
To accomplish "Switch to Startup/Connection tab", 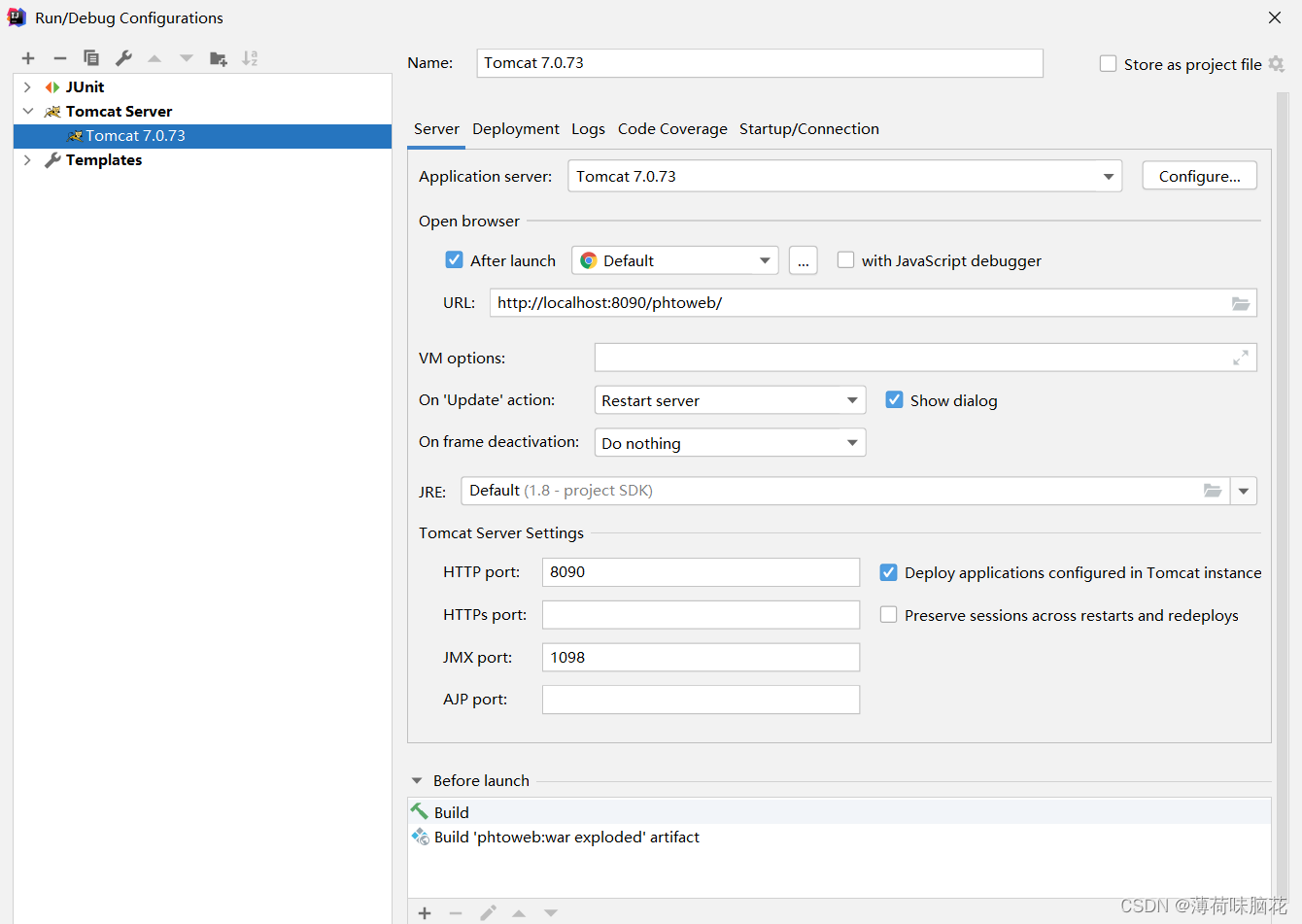I will coord(809,129).
